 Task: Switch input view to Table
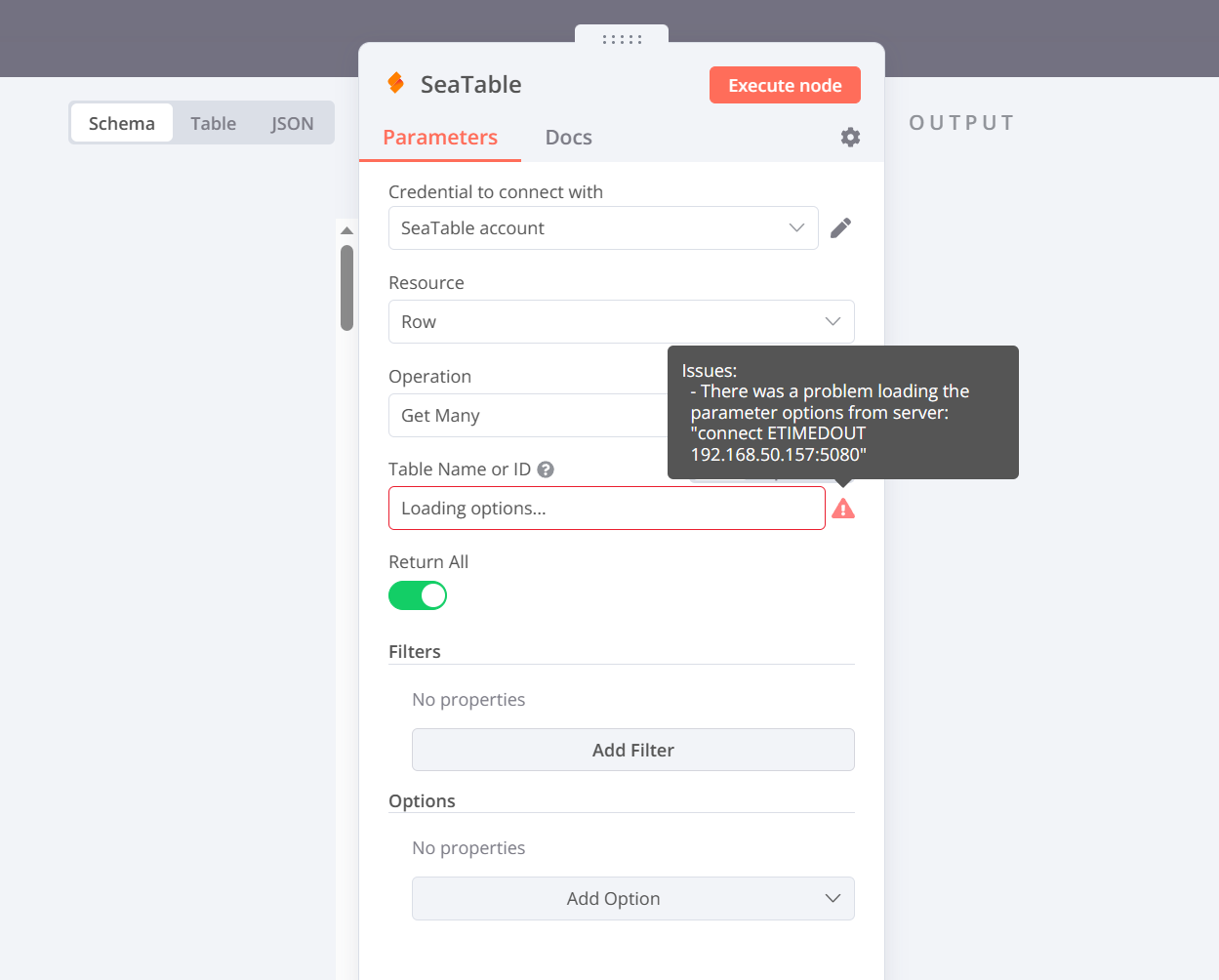(x=213, y=124)
